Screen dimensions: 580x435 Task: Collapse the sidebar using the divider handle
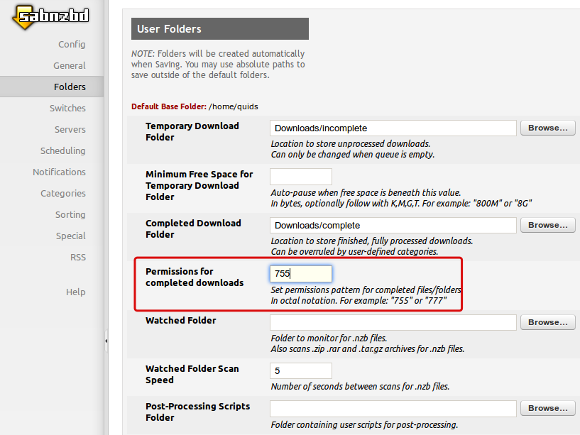pos(106,341)
